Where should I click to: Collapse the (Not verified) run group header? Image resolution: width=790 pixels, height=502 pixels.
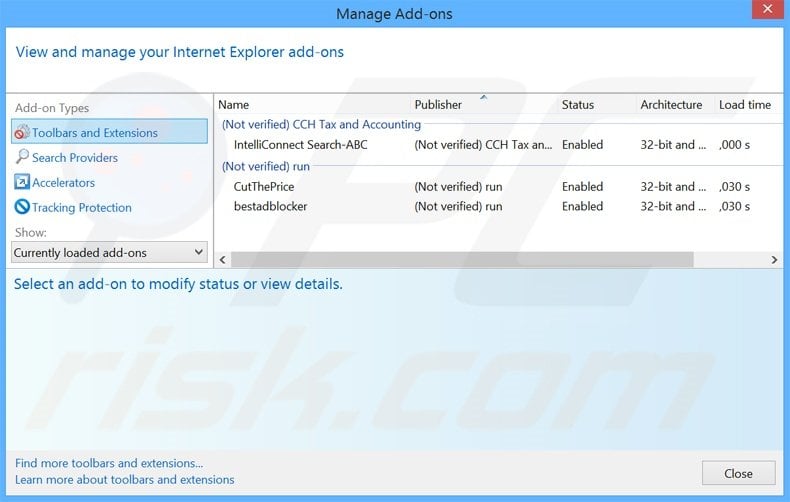tap(266, 166)
